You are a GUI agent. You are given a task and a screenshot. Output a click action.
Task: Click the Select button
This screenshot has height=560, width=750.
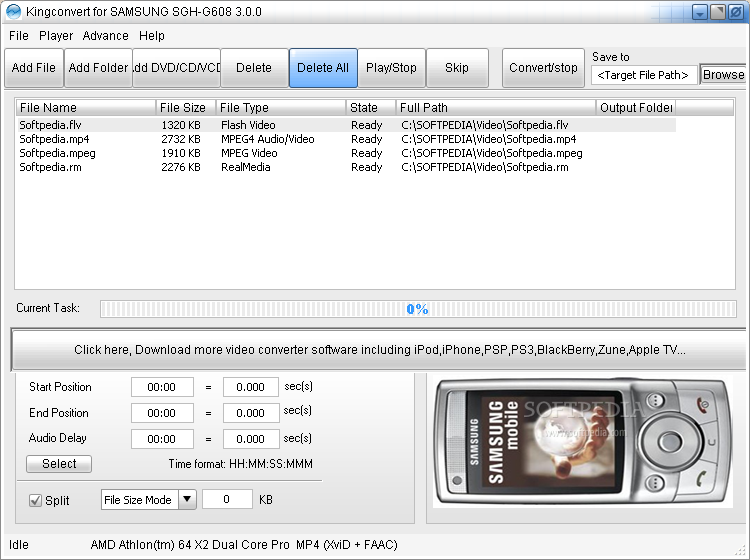tap(59, 463)
